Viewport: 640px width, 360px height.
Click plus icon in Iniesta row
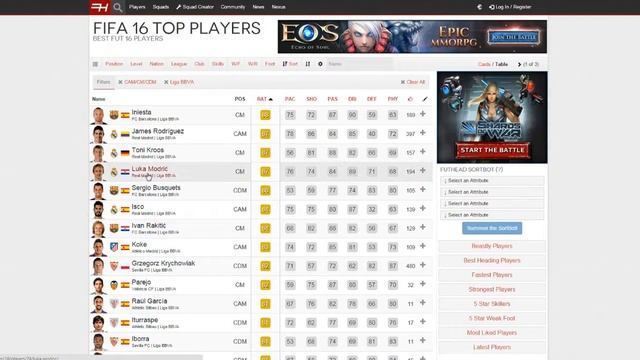coord(423,114)
